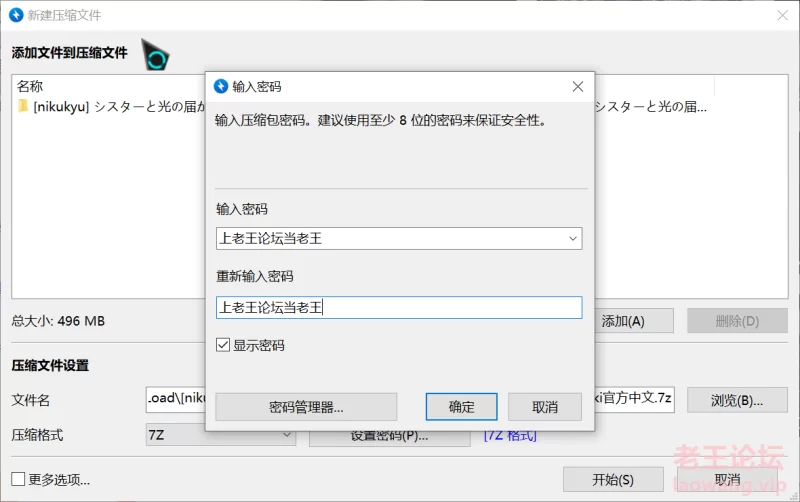The height and width of the screenshot is (502, 800).
Task: Click the Bandizip logo in main window title
Action: pos(16,15)
